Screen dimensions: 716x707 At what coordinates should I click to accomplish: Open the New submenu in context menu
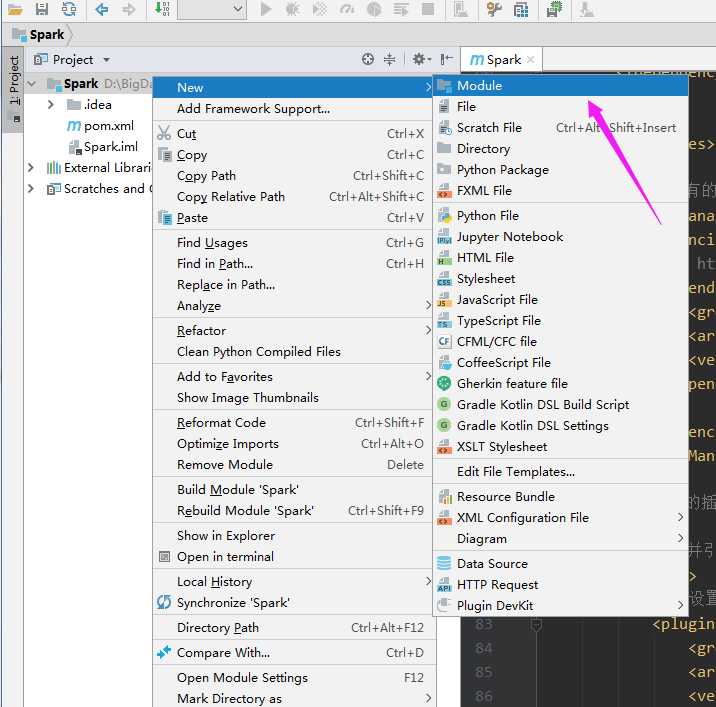(293, 88)
